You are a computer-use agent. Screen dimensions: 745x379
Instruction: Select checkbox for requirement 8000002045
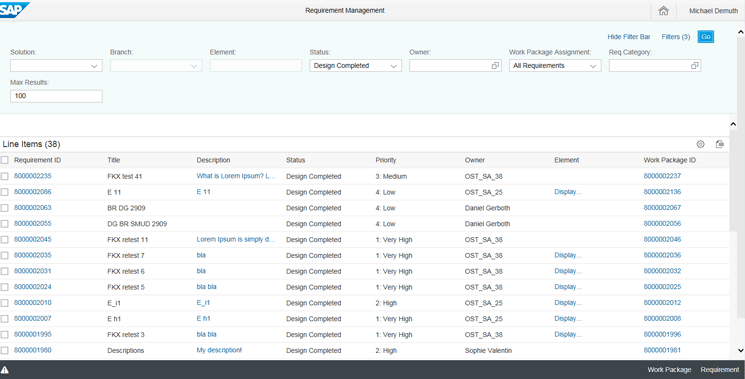(x=5, y=239)
